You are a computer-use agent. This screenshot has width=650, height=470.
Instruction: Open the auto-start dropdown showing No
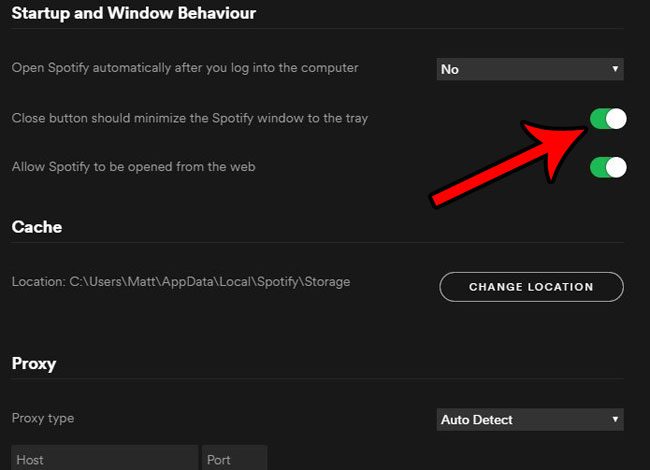click(x=530, y=69)
